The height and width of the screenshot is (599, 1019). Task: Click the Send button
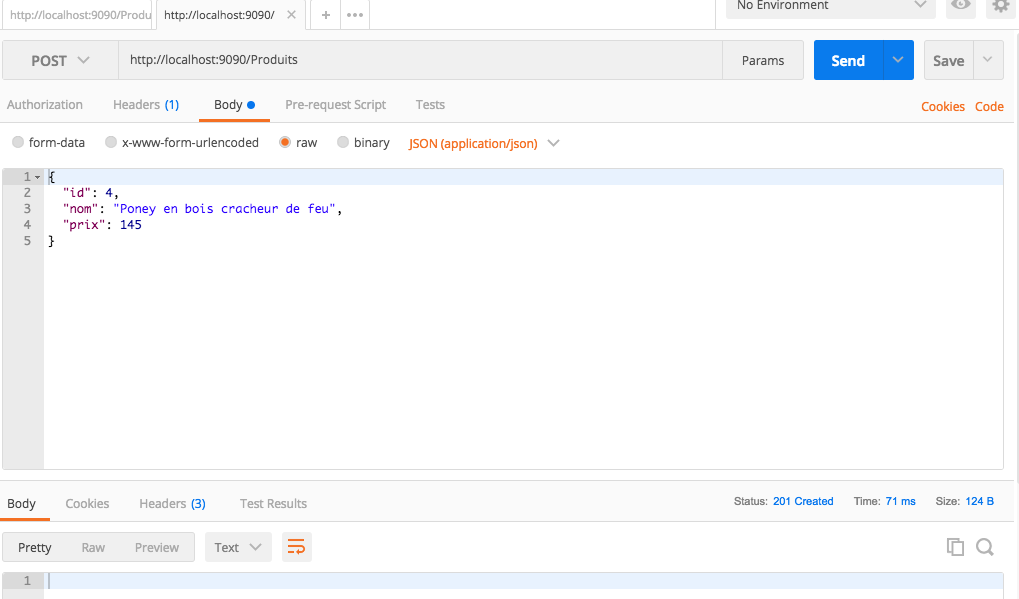(848, 60)
